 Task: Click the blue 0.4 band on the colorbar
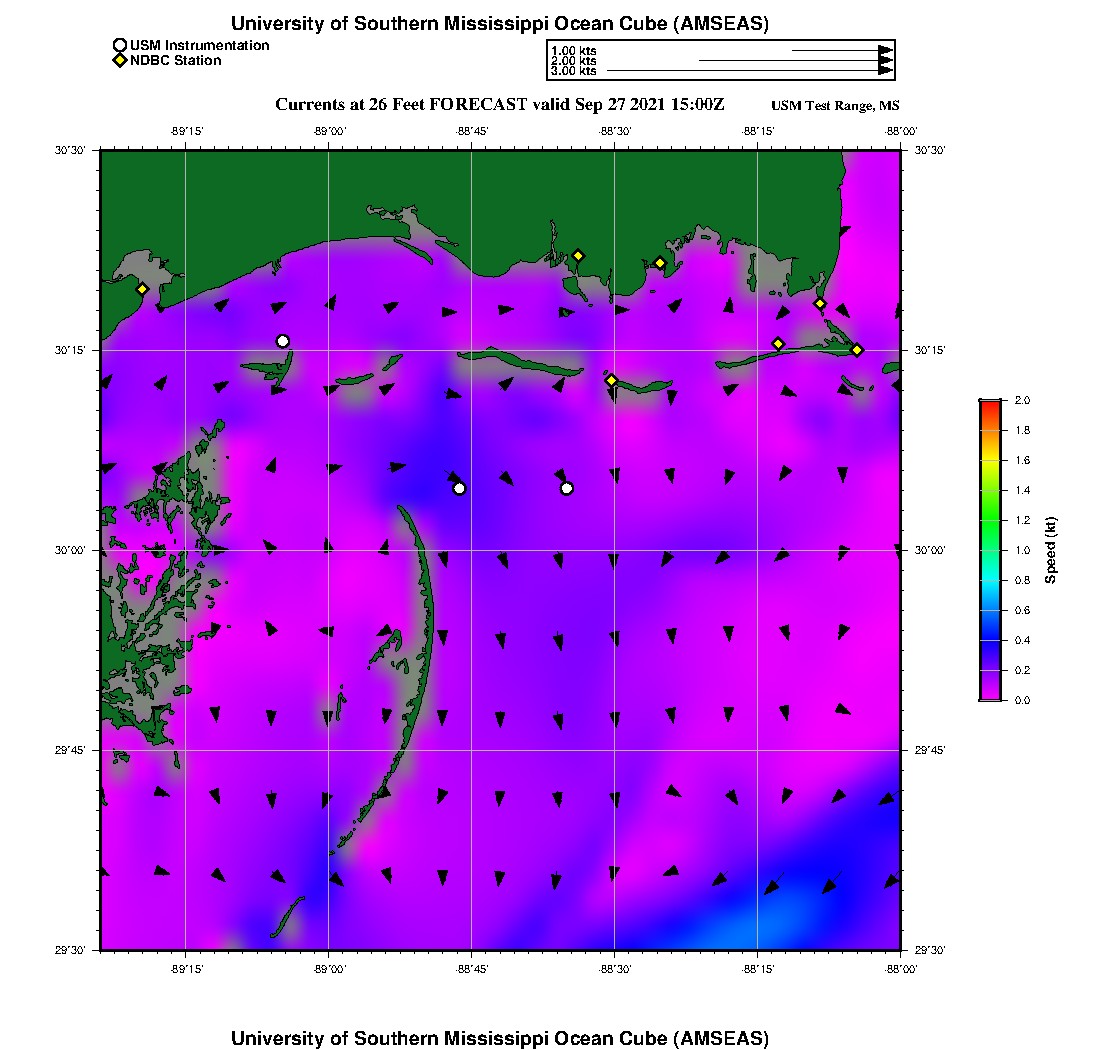click(x=990, y=640)
